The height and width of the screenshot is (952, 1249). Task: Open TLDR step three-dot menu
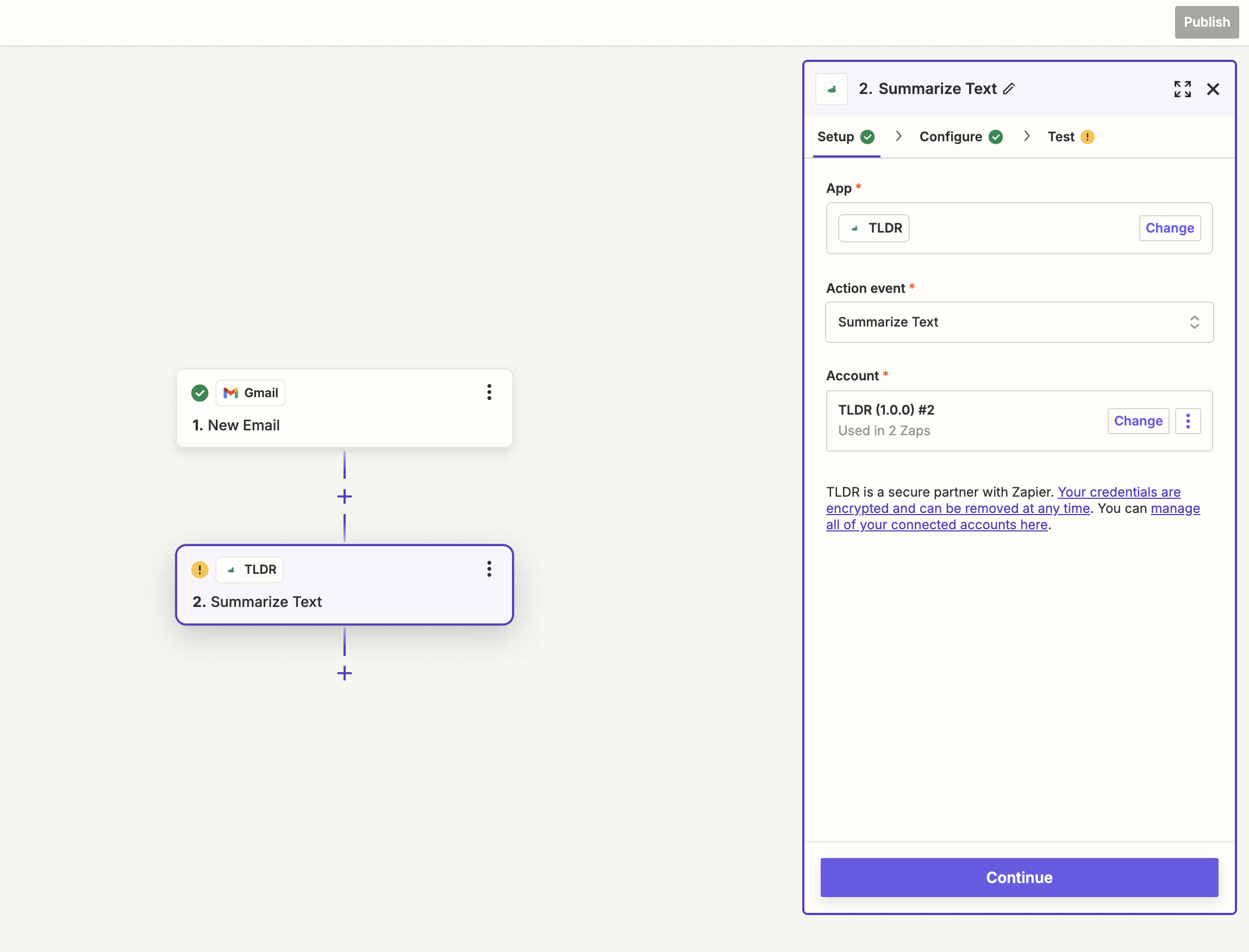(489, 569)
